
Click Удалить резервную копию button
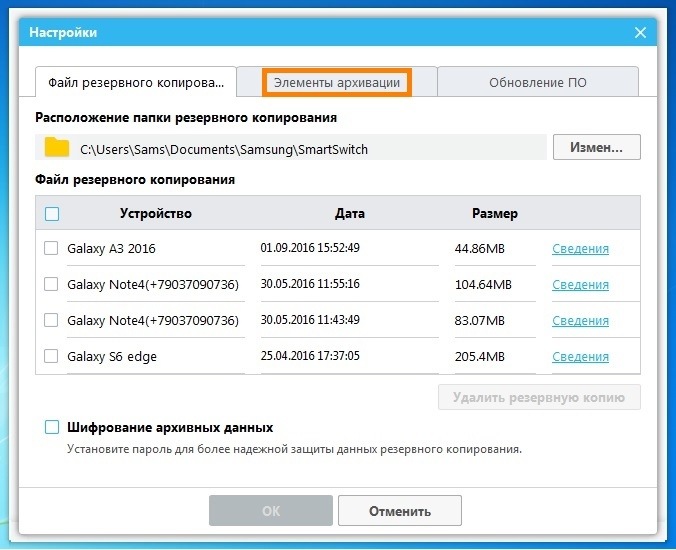[x=539, y=397]
